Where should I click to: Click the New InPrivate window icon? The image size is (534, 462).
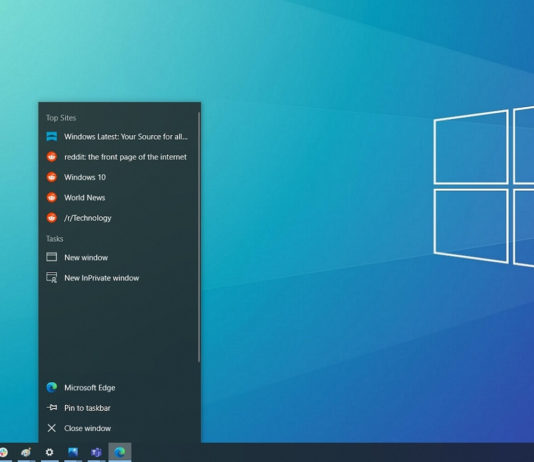52,277
